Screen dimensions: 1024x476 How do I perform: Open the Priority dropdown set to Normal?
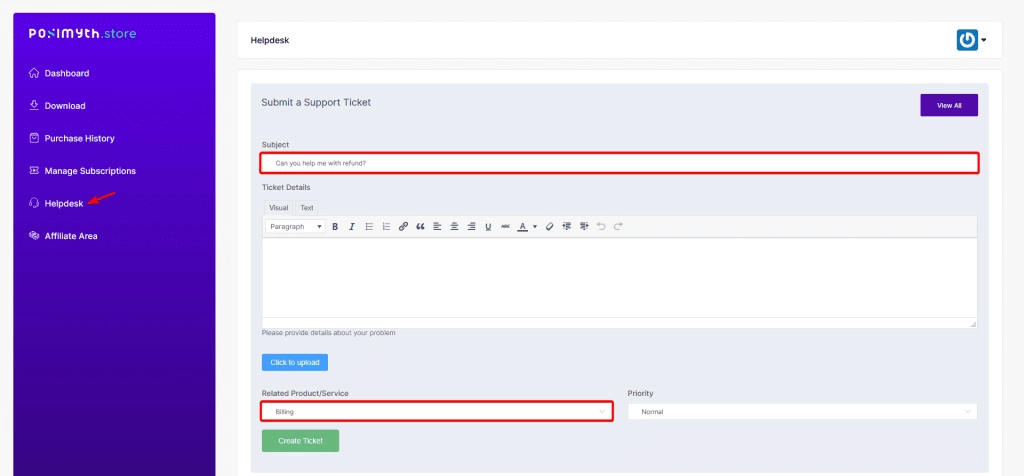point(802,411)
